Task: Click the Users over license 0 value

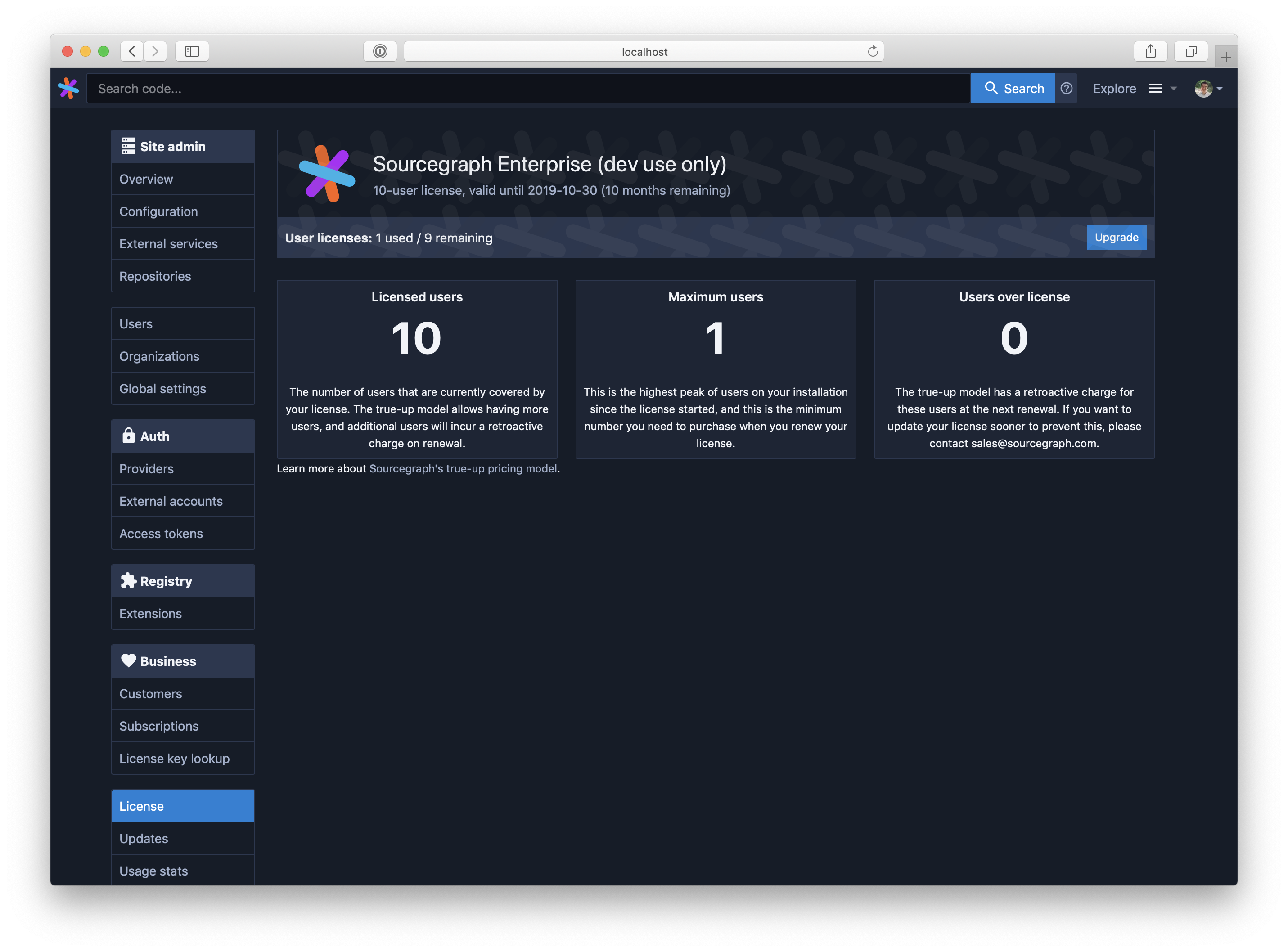Action: coord(1013,338)
